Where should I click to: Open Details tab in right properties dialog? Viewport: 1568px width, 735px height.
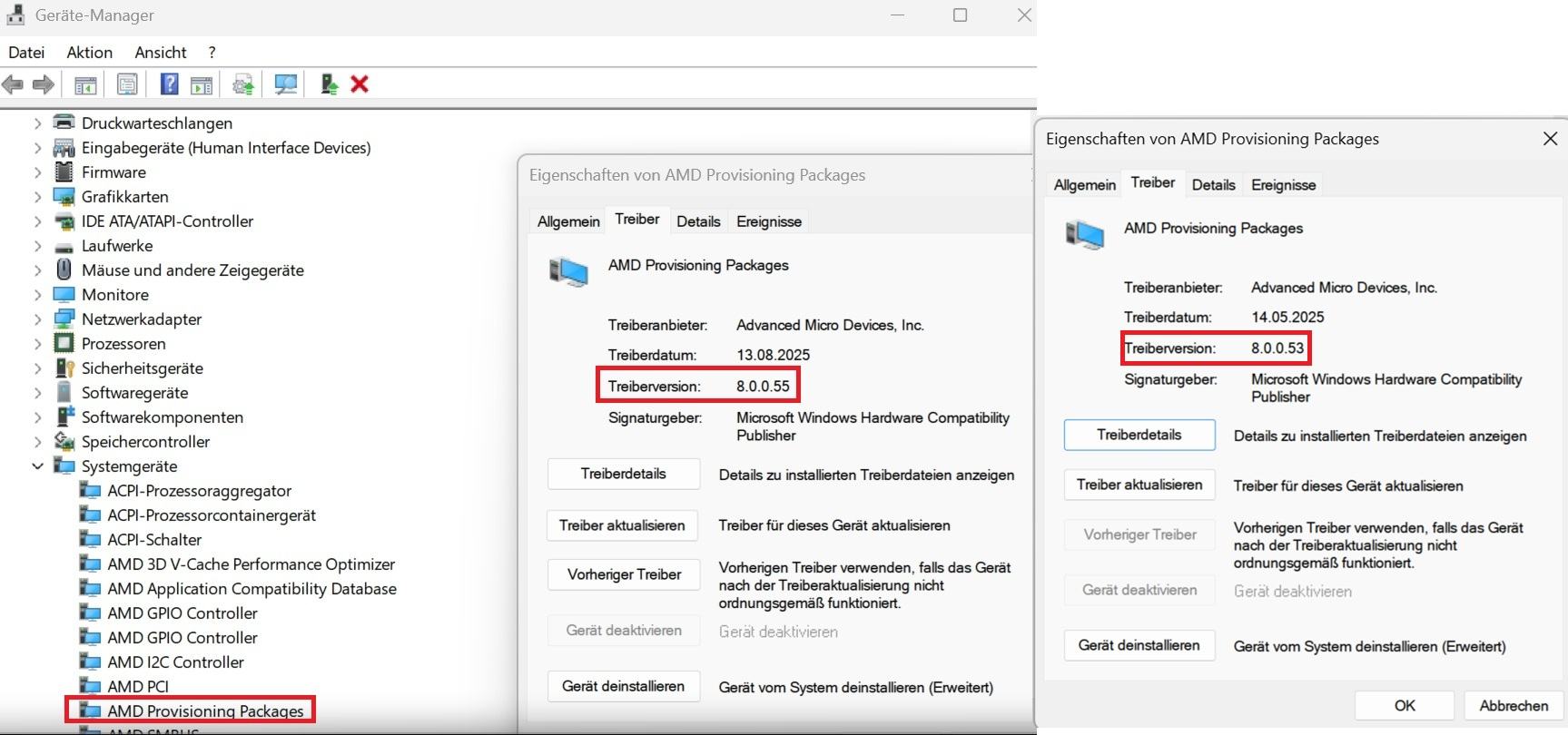tap(1213, 185)
